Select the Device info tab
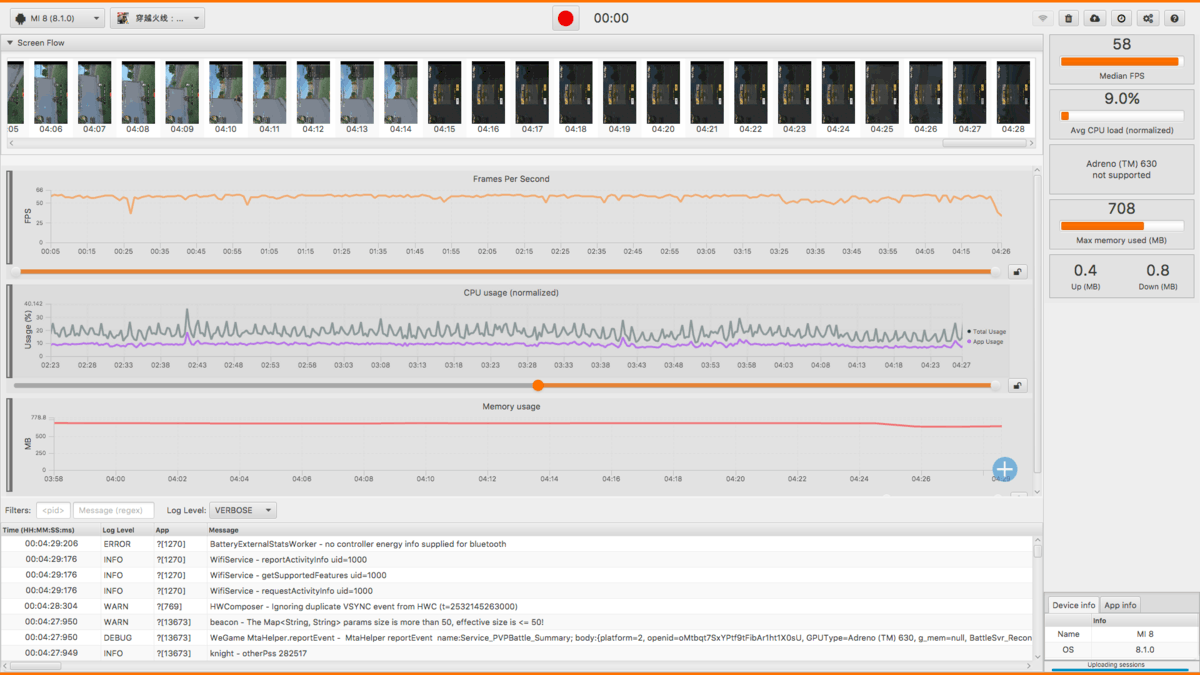 (1073, 605)
